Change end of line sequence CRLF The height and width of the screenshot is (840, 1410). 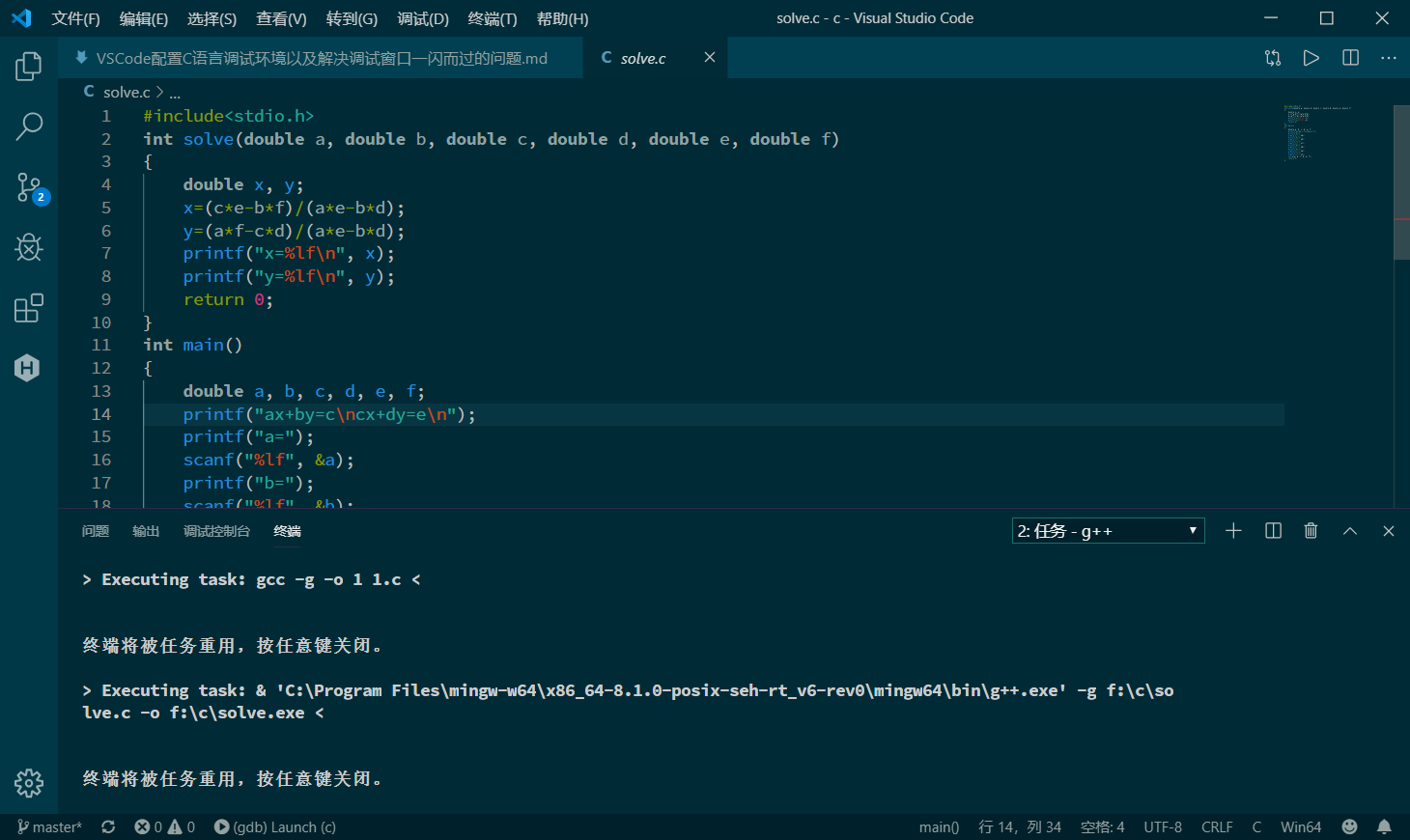click(x=1217, y=827)
